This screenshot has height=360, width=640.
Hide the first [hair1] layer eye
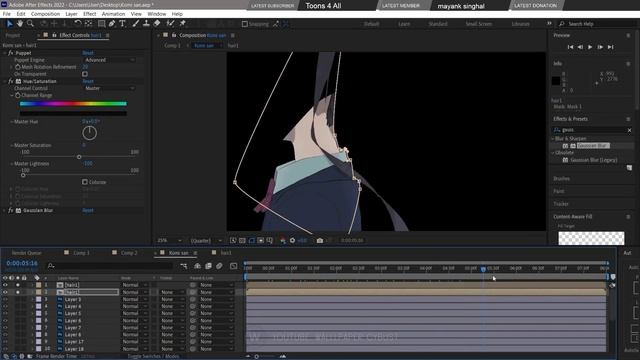pyautogui.click(x=5, y=285)
